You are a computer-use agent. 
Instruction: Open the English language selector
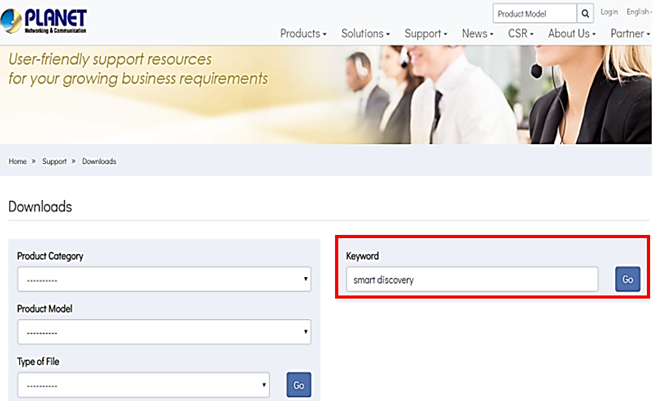tap(639, 12)
